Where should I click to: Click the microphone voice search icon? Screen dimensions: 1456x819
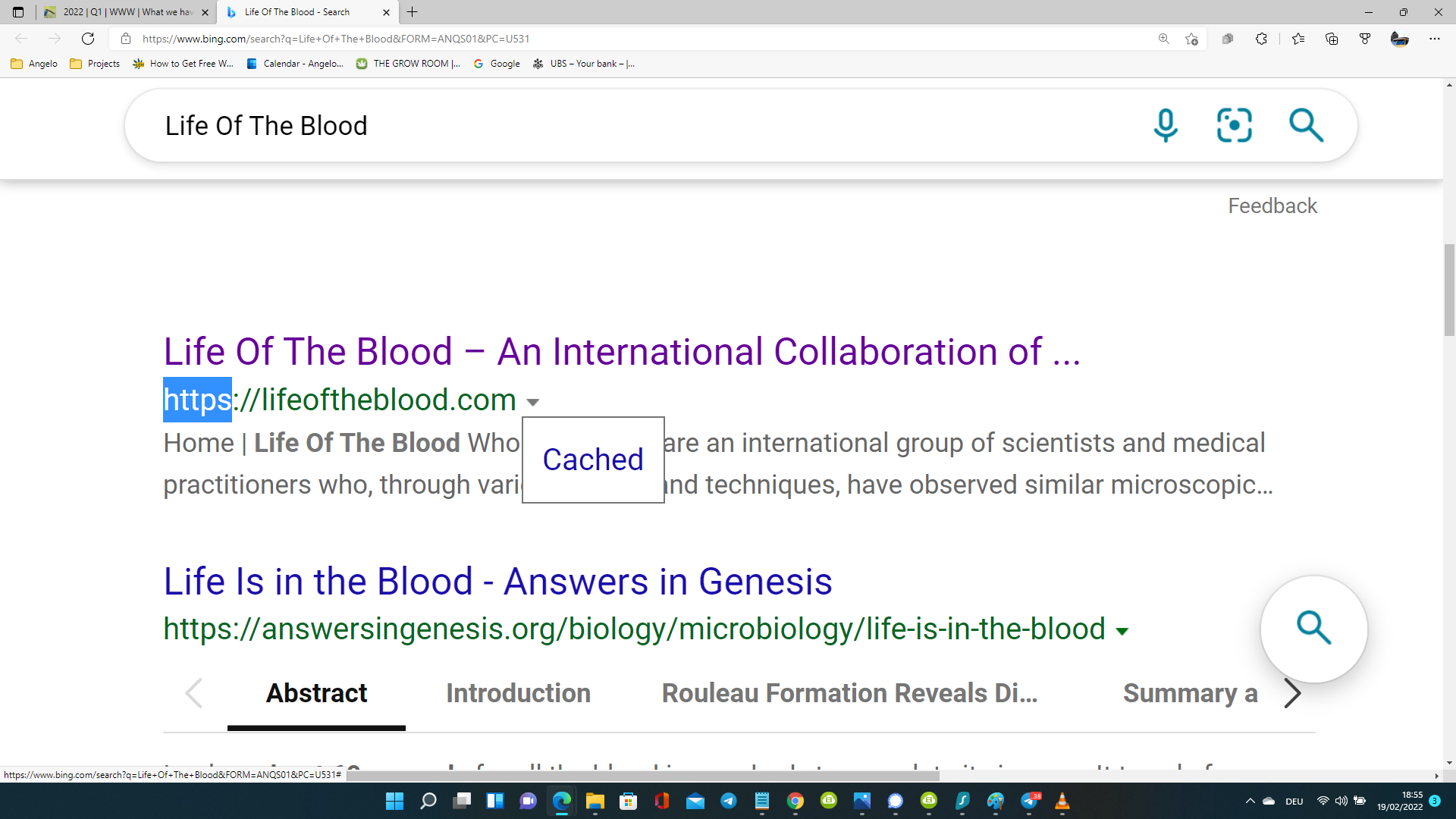click(1166, 125)
